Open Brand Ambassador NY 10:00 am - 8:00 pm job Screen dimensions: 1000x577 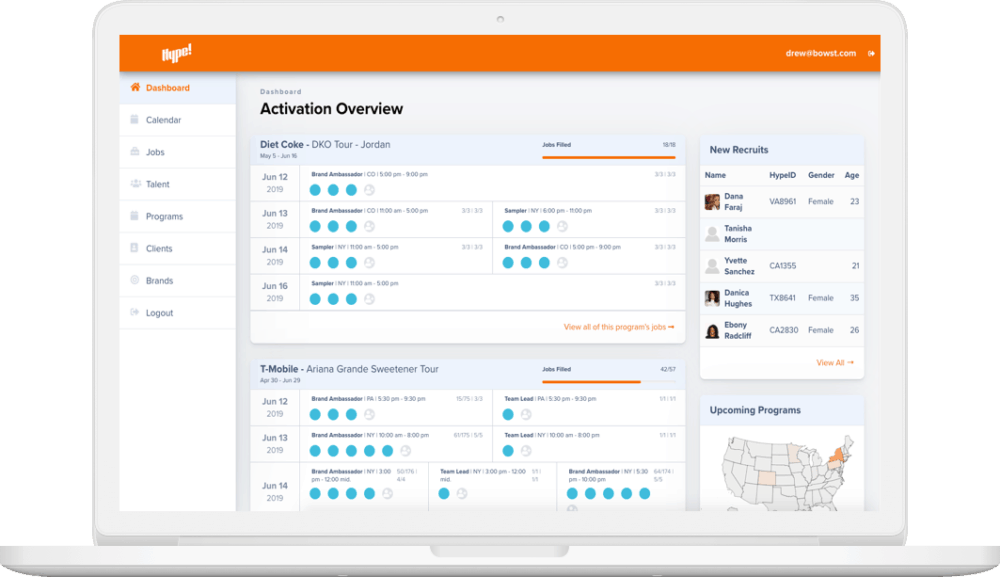[370, 435]
